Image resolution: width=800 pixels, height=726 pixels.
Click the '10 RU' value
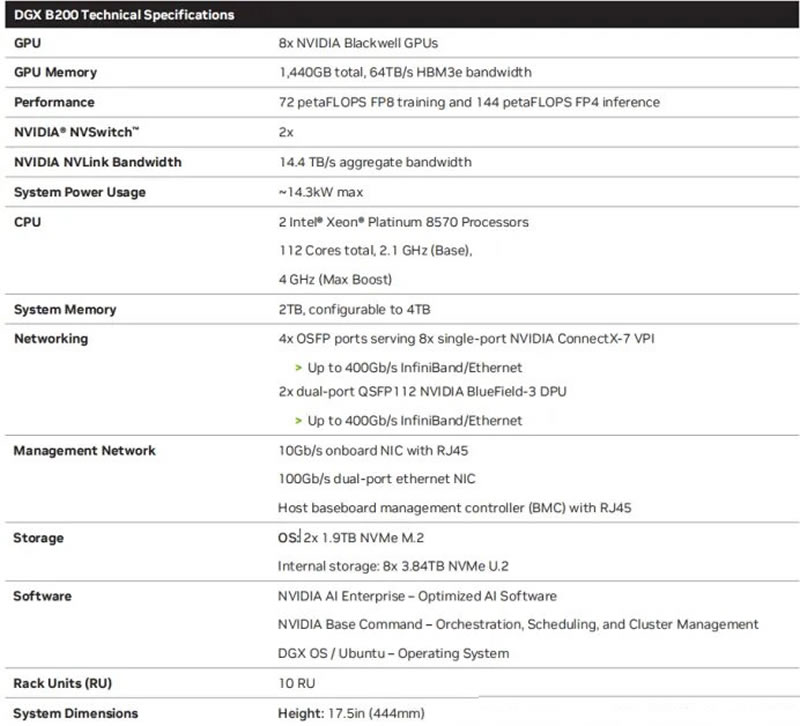click(x=297, y=684)
